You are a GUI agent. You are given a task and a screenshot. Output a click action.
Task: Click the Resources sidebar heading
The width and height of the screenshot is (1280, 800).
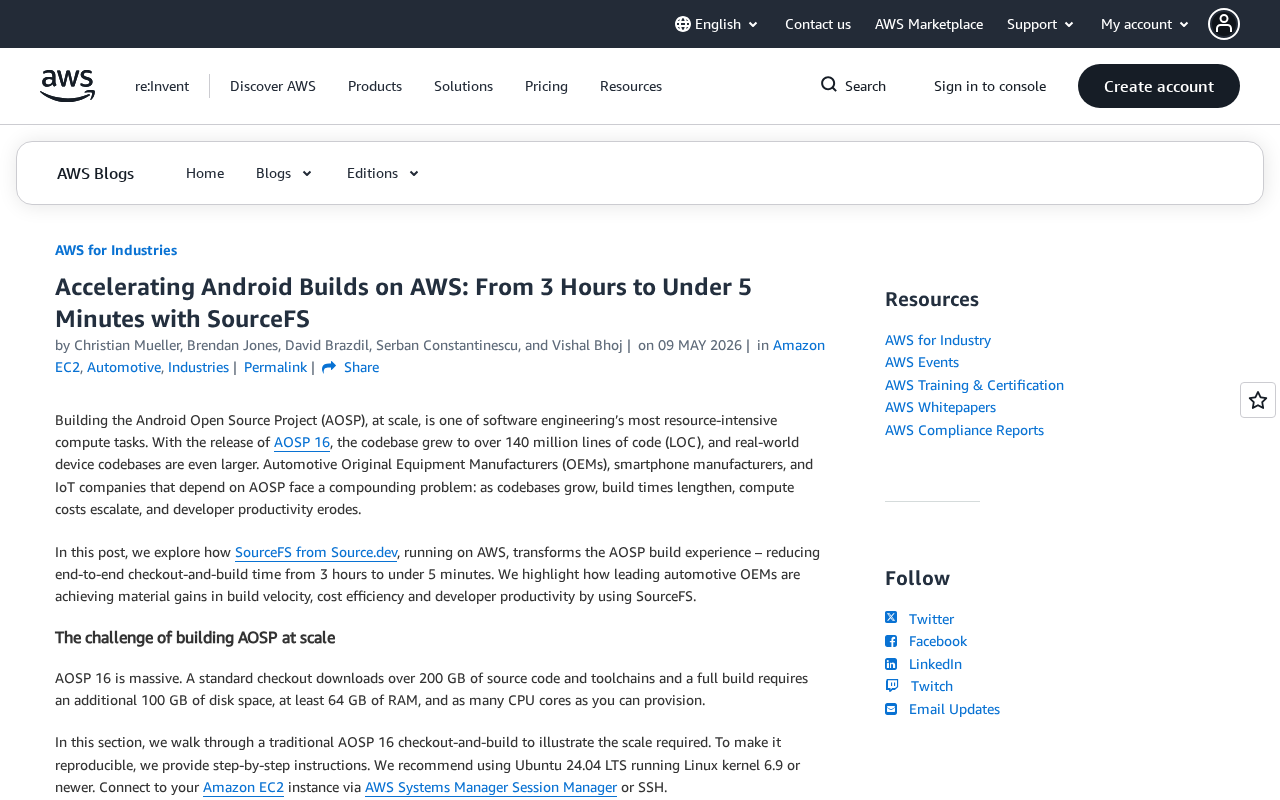click(x=932, y=299)
